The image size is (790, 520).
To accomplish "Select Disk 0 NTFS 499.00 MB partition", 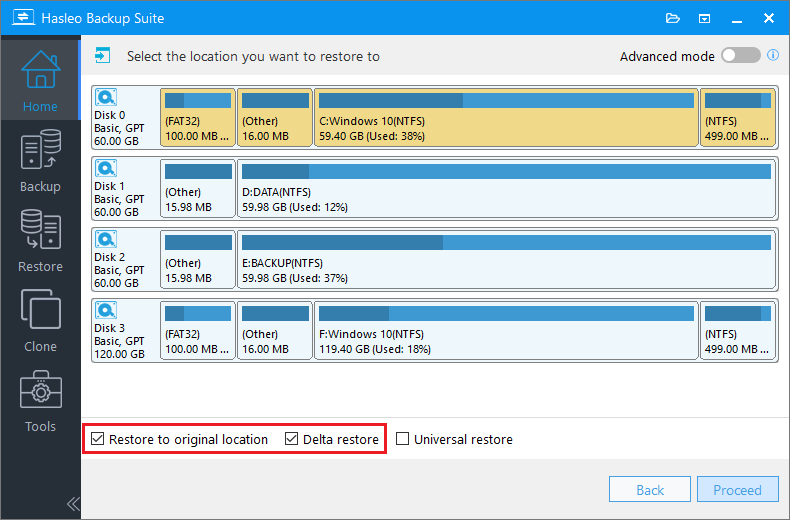I will pos(738,117).
